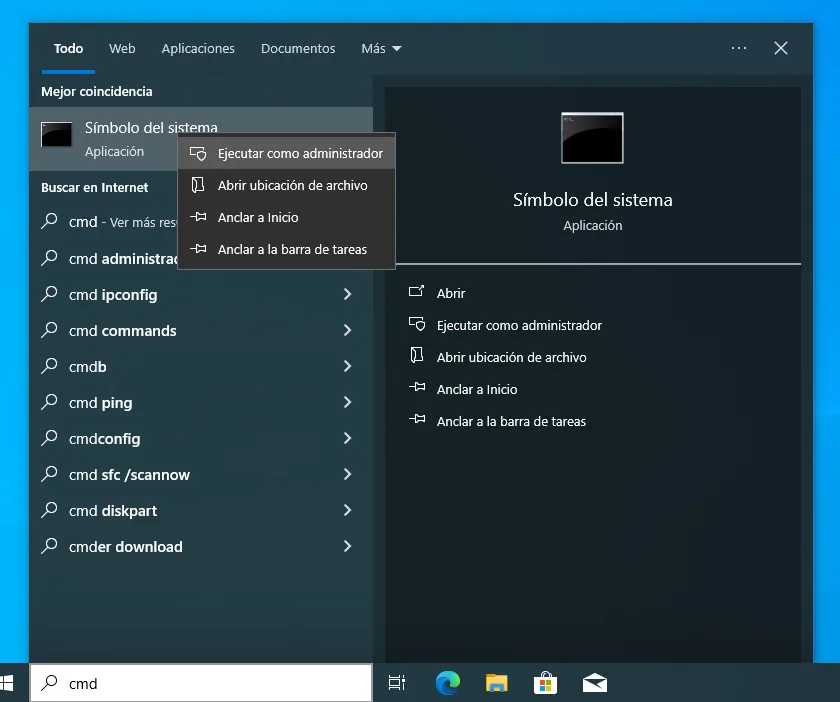Expand the cmdb suggestion arrow
This screenshot has width=840, height=702.
pyautogui.click(x=347, y=366)
